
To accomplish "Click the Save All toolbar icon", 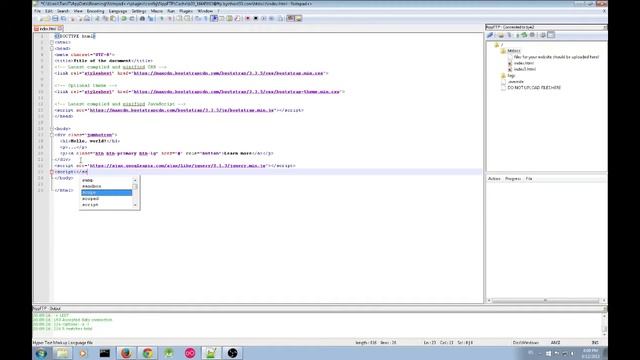I will click(x=64, y=18).
